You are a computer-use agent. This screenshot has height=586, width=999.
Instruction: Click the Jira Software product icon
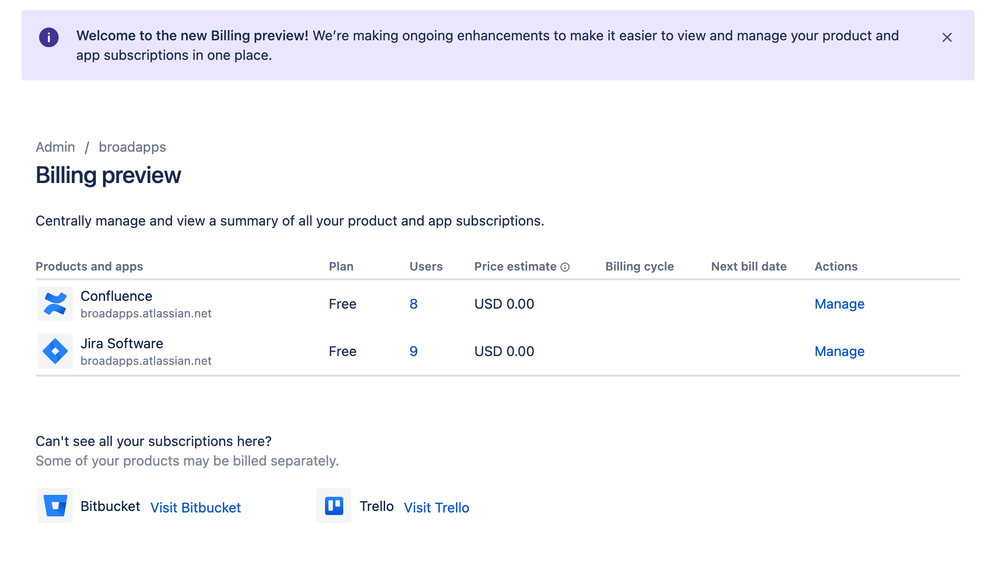(x=55, y=351)
